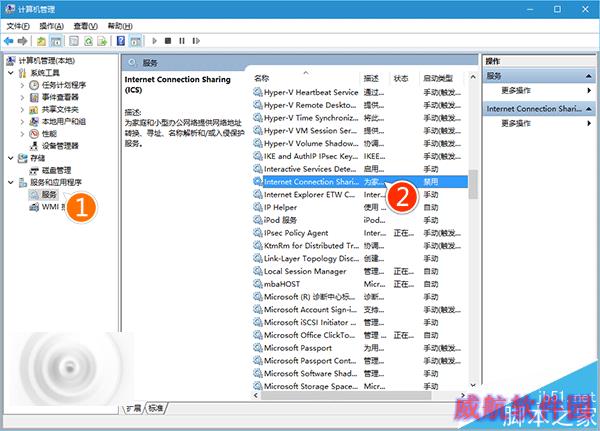Select the Microsoft Passport service row
Screen dimensions: 600x431
pos(360,348)
